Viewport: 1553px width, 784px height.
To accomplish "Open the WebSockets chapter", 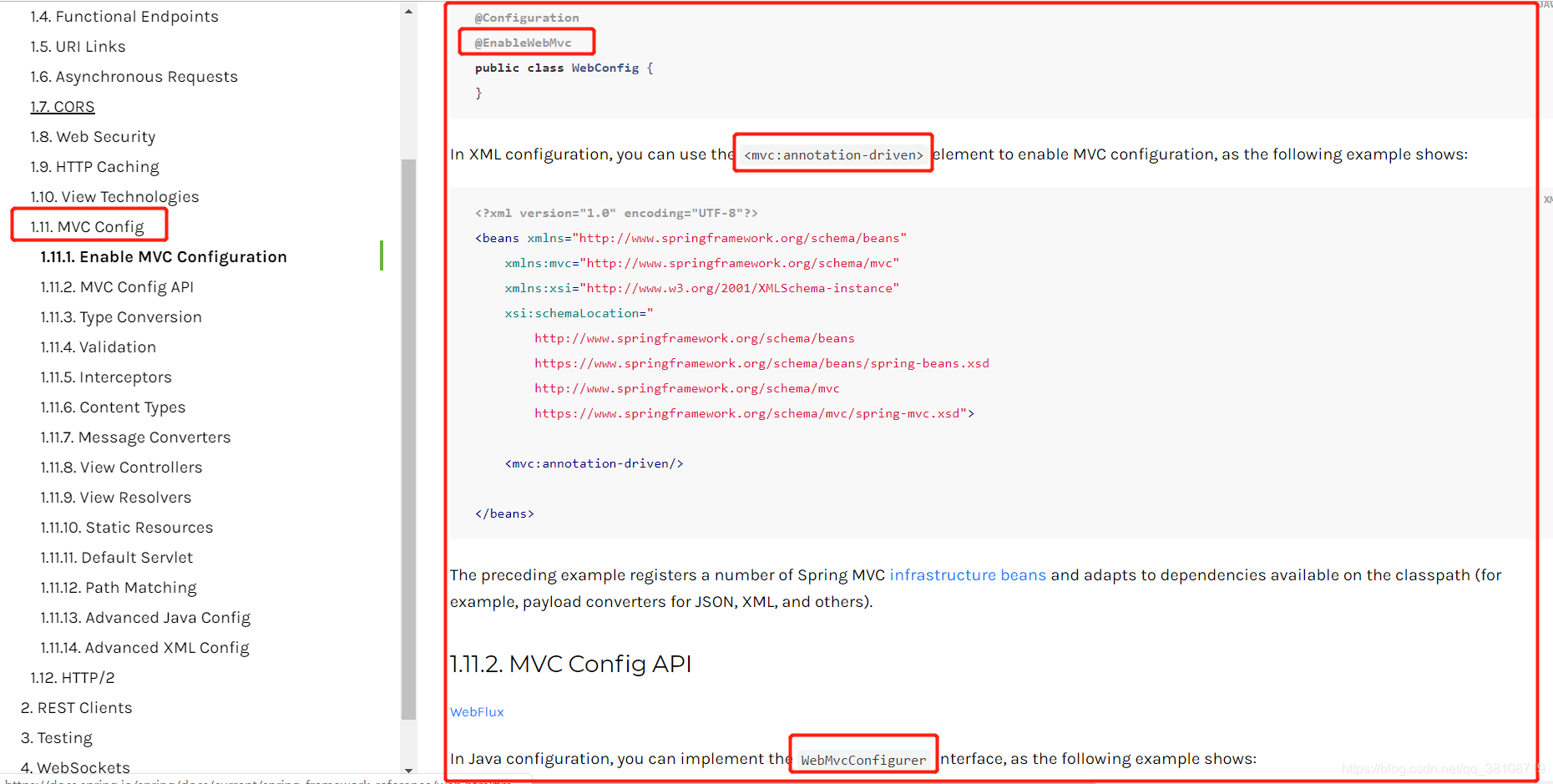I will 75,766.
